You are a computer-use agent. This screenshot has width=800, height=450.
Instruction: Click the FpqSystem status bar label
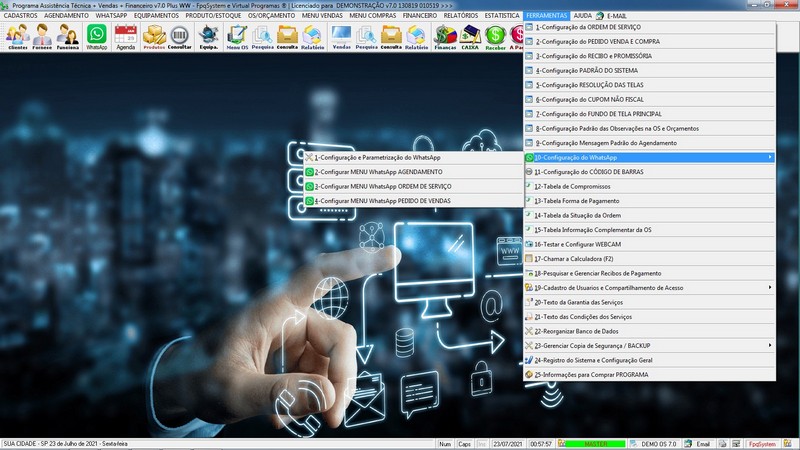click(762, 444)
